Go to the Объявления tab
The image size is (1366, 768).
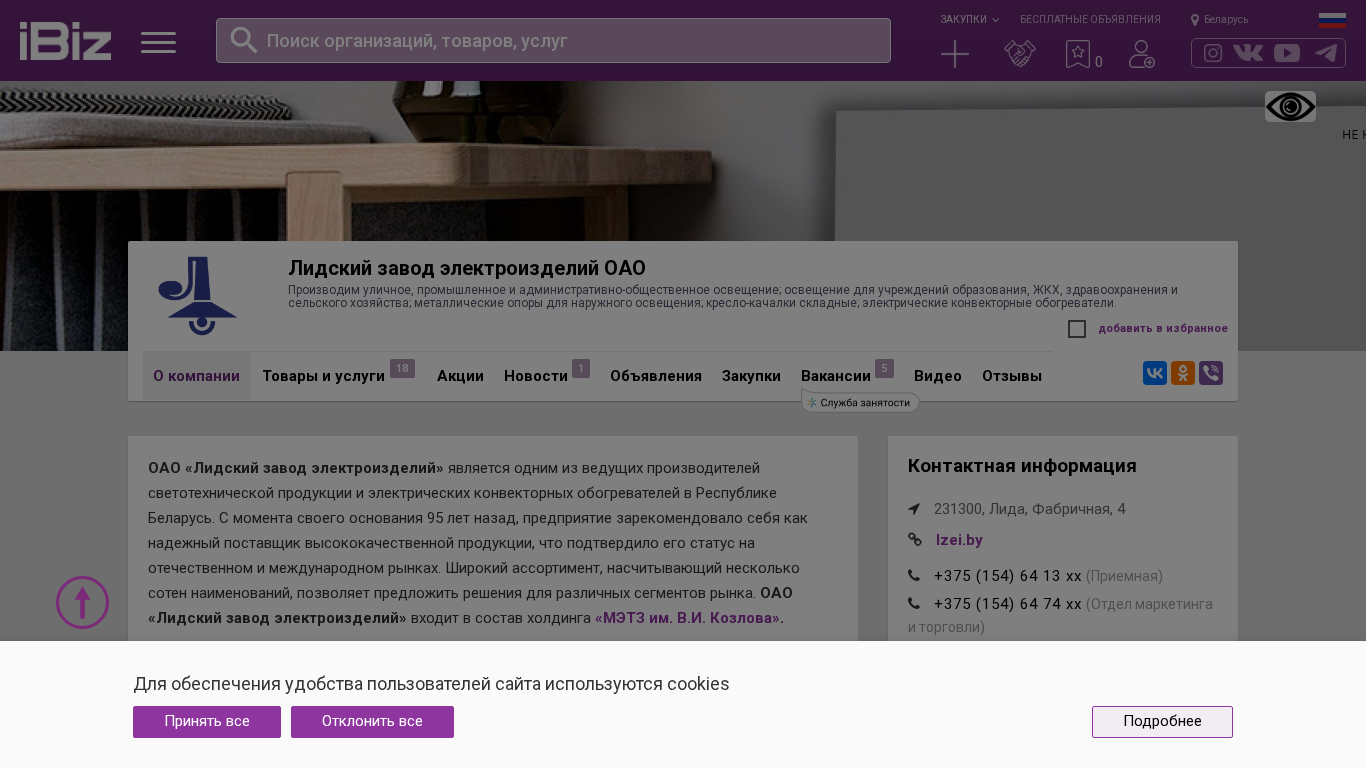click(656, 376)
